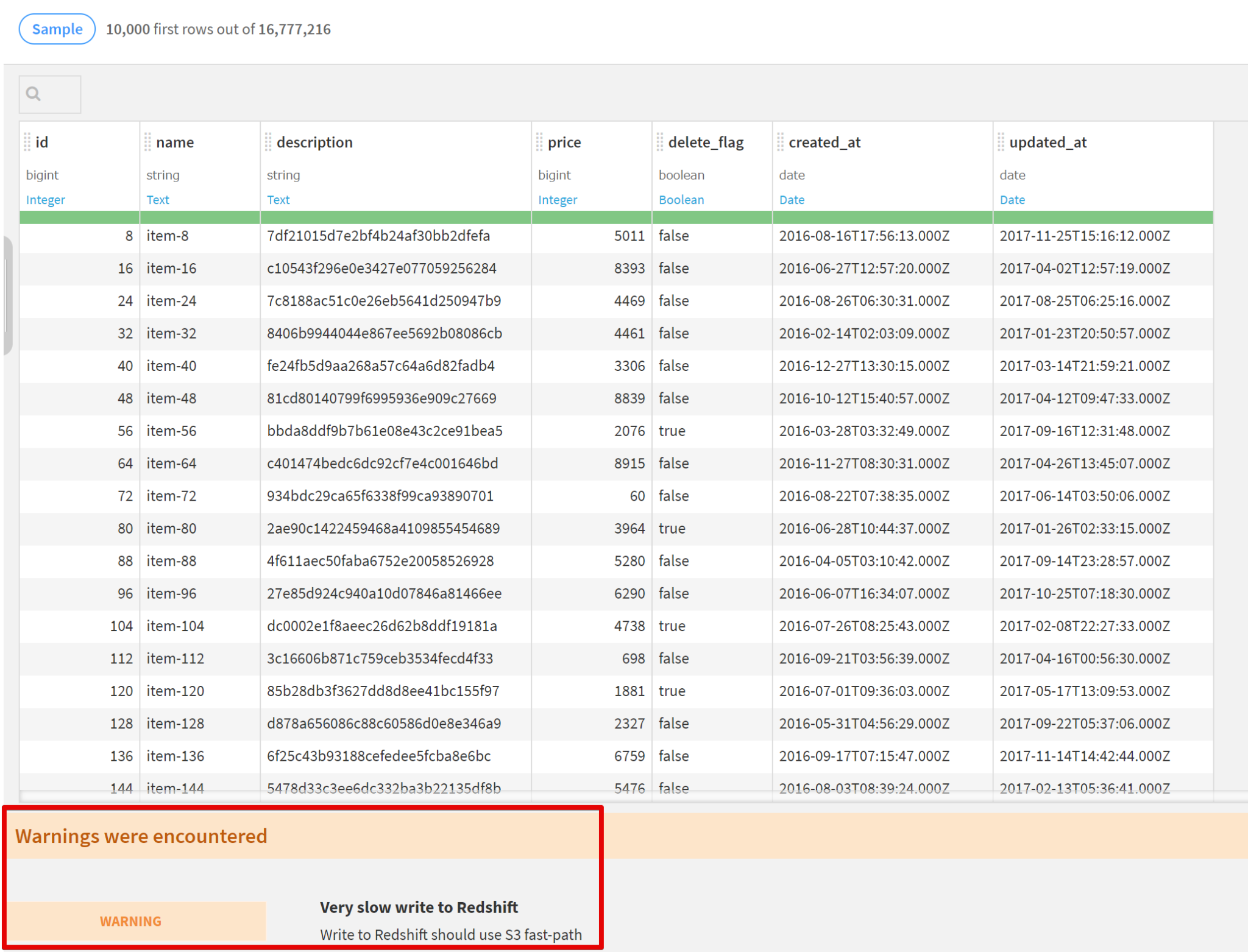Image resolution: width=1248 pixels, height=952 pixels.
Task: Click the updated_at column drag handle
Action: [1001, 142]
